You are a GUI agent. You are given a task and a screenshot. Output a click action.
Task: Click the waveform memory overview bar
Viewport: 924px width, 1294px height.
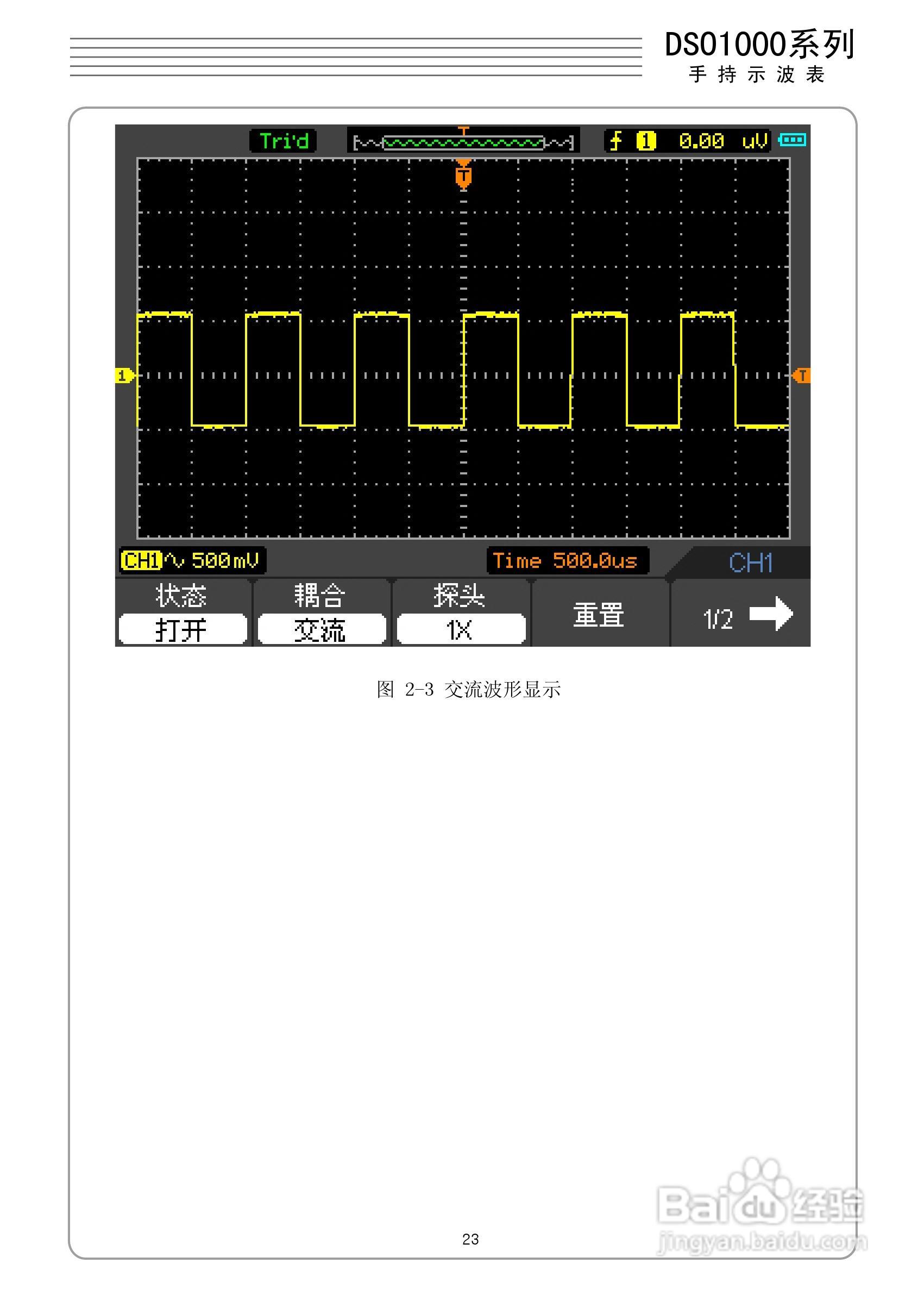[x=463, y=141]
